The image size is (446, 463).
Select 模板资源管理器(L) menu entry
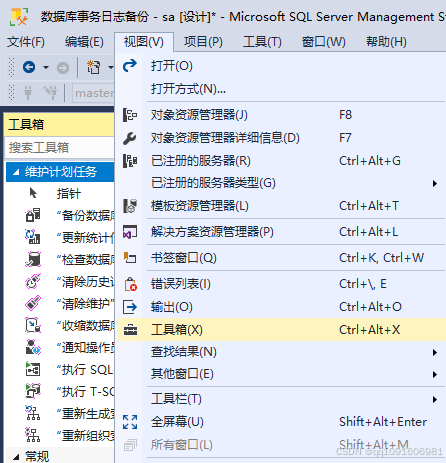click(280, 206)
